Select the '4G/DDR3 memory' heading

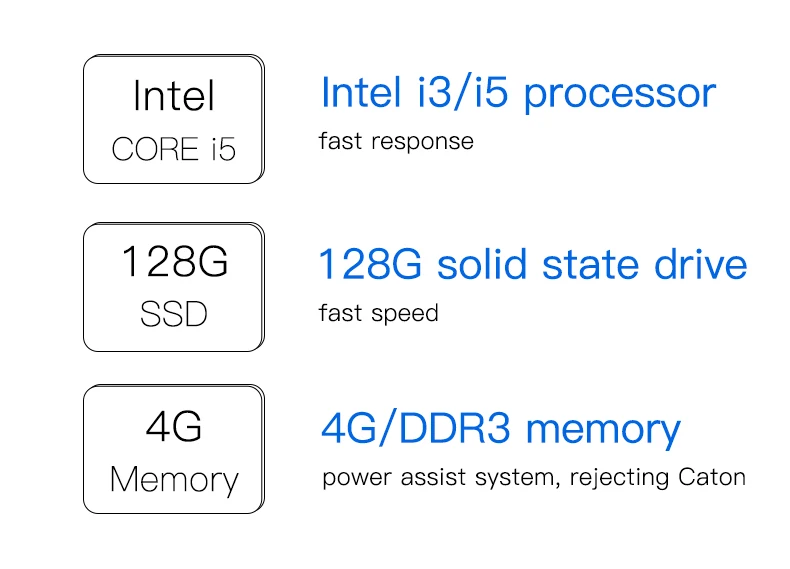[x=500, y=429]
